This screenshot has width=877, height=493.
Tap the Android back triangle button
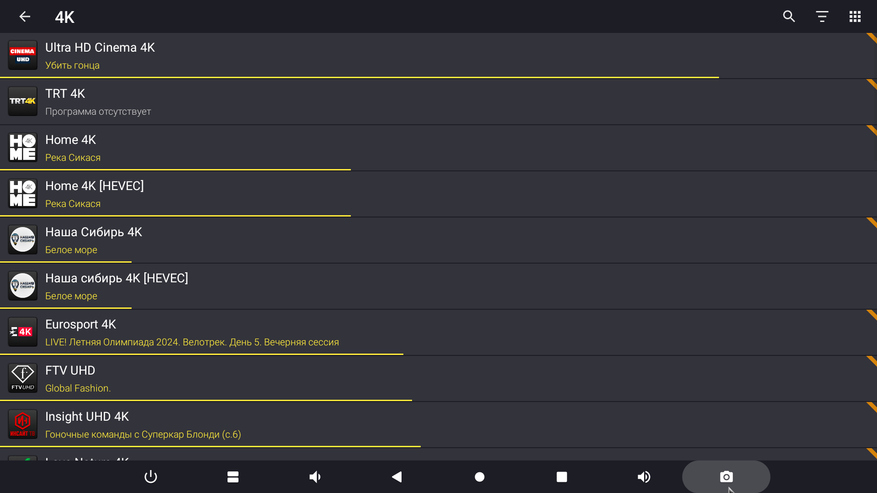click(397, 477)
